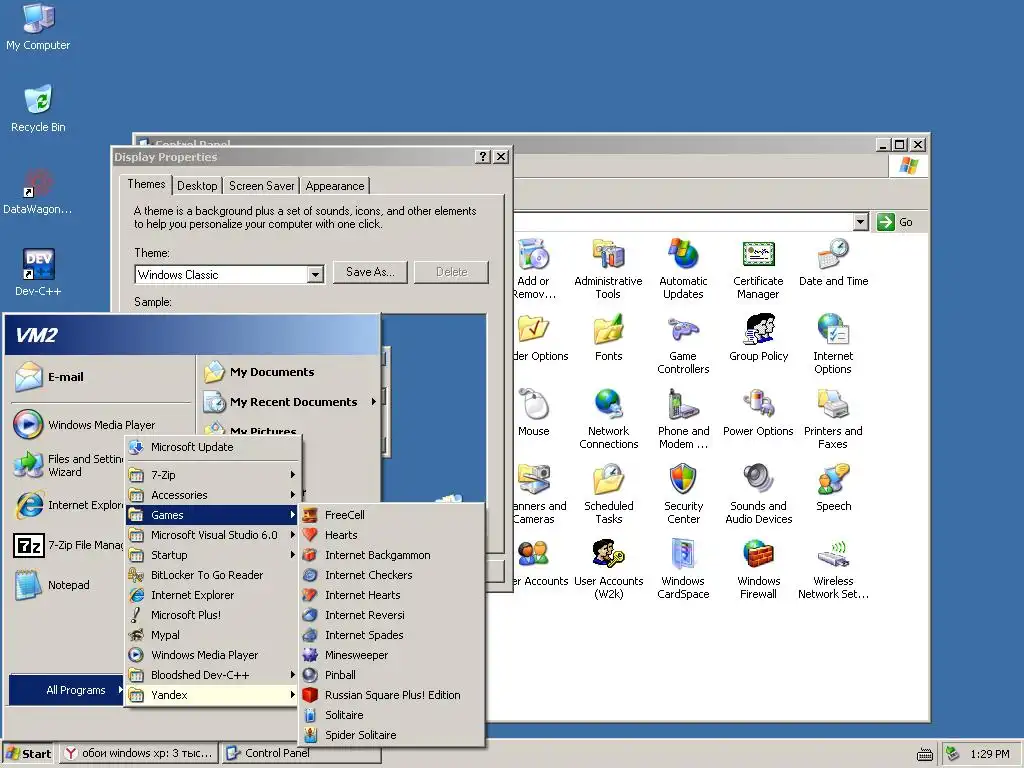1024x768 pixels.
Task: Open Sounds and Audio Devices icon
Action: [758, 494]
